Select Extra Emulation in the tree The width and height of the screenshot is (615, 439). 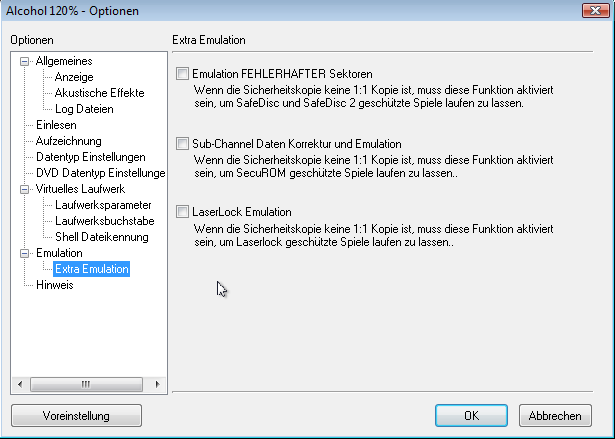click(x=92, y=269)
